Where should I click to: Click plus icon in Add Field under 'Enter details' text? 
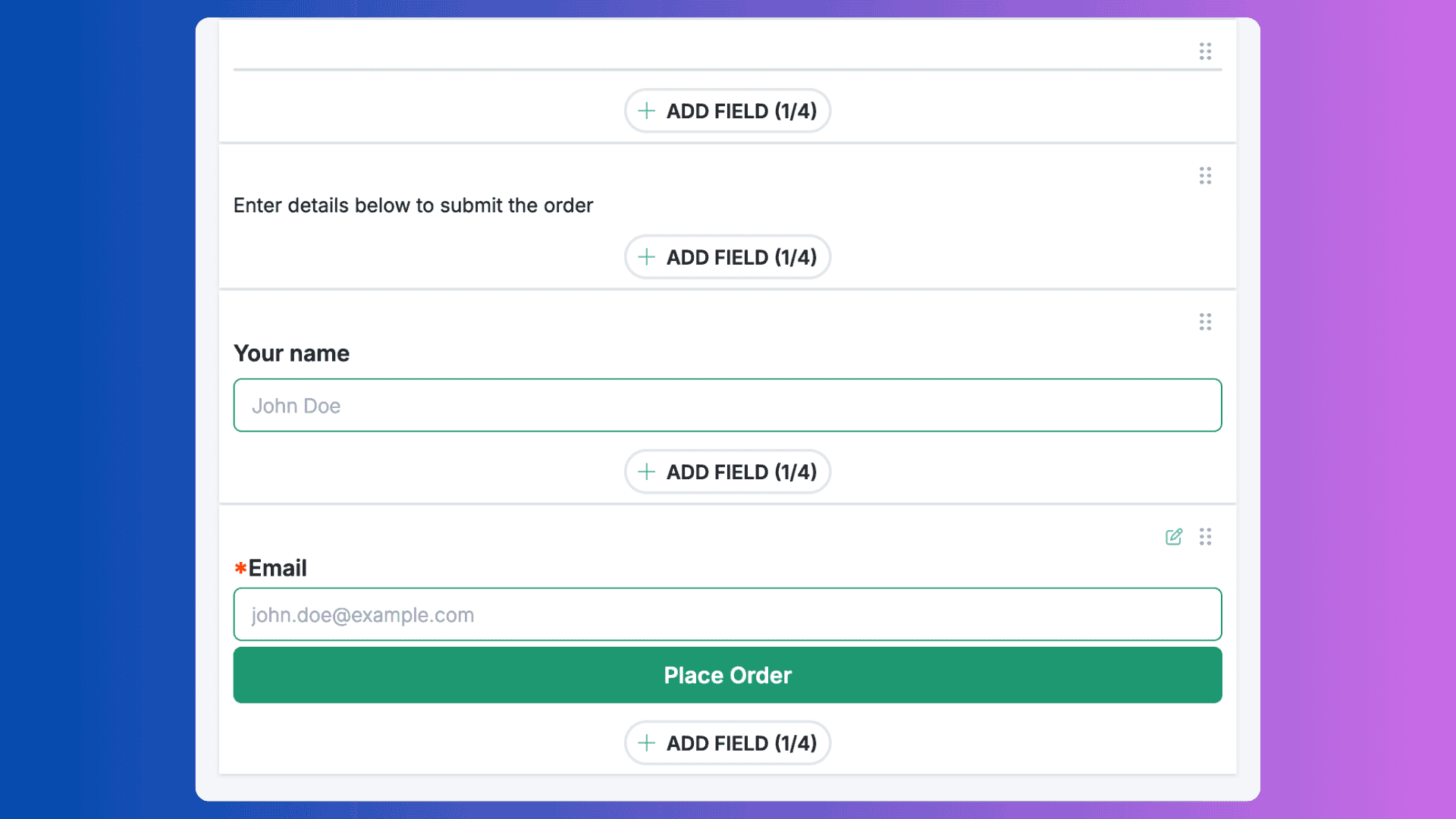647,257
